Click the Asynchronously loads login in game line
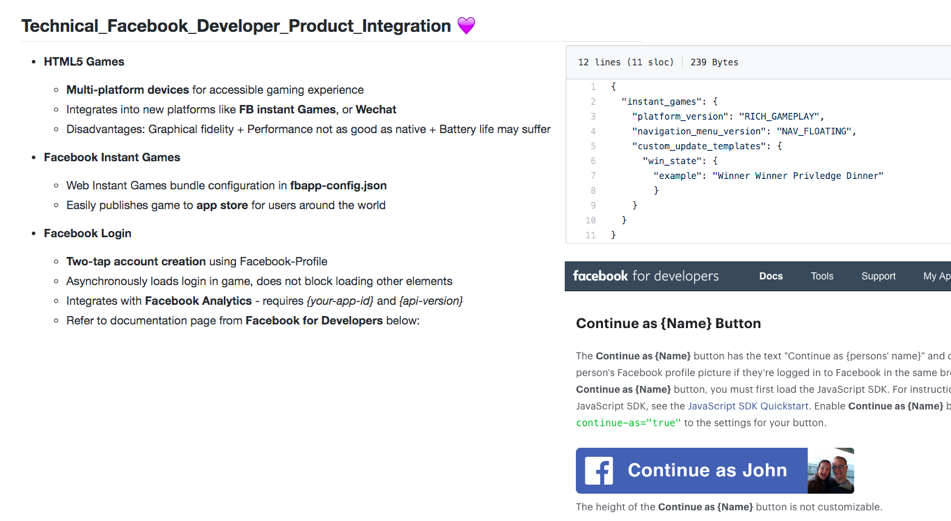The image size is (951, 521). [x=259, y=281]
